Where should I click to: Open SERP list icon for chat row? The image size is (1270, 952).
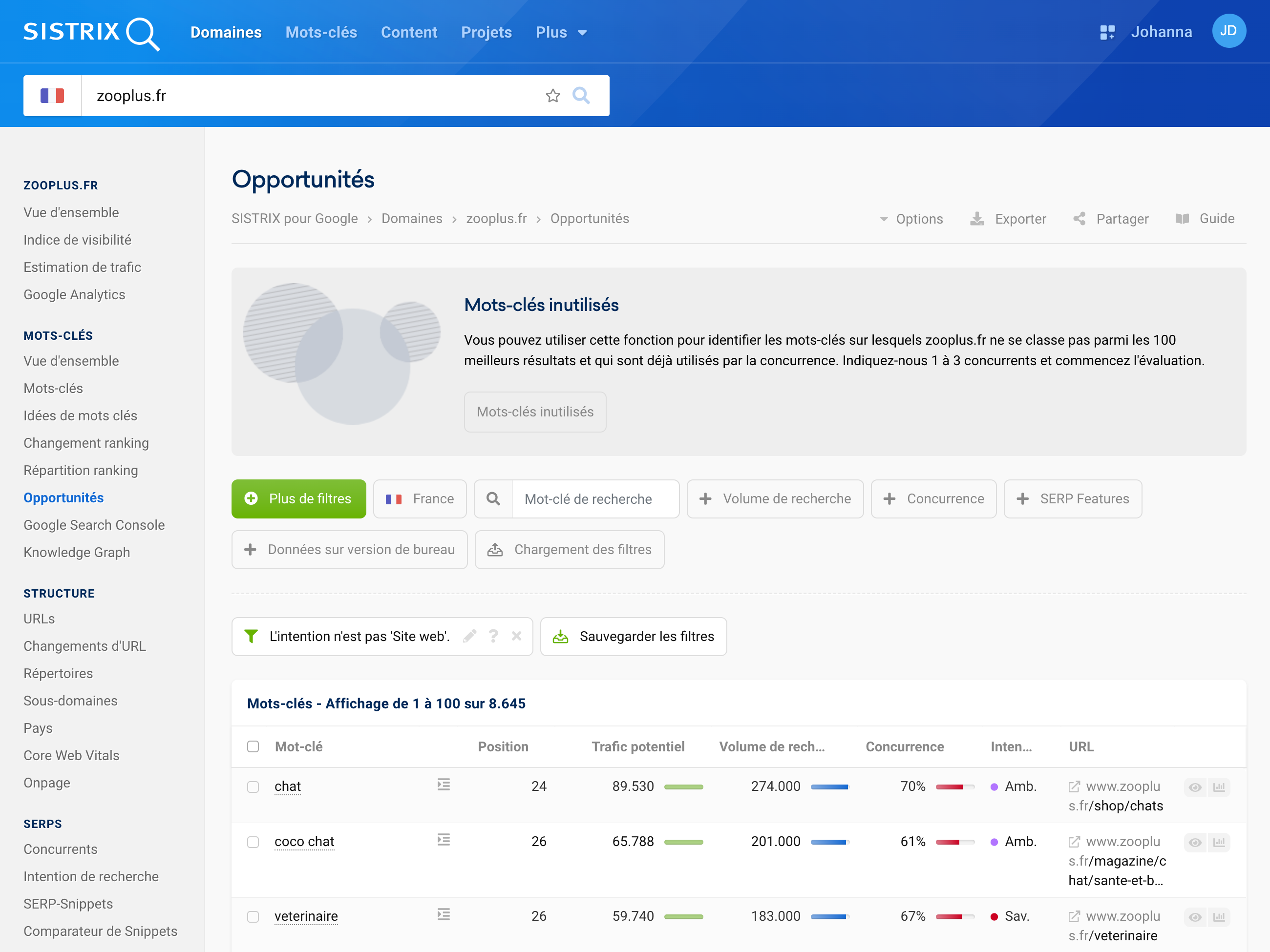pyautogui.click(x=443, y=785)
